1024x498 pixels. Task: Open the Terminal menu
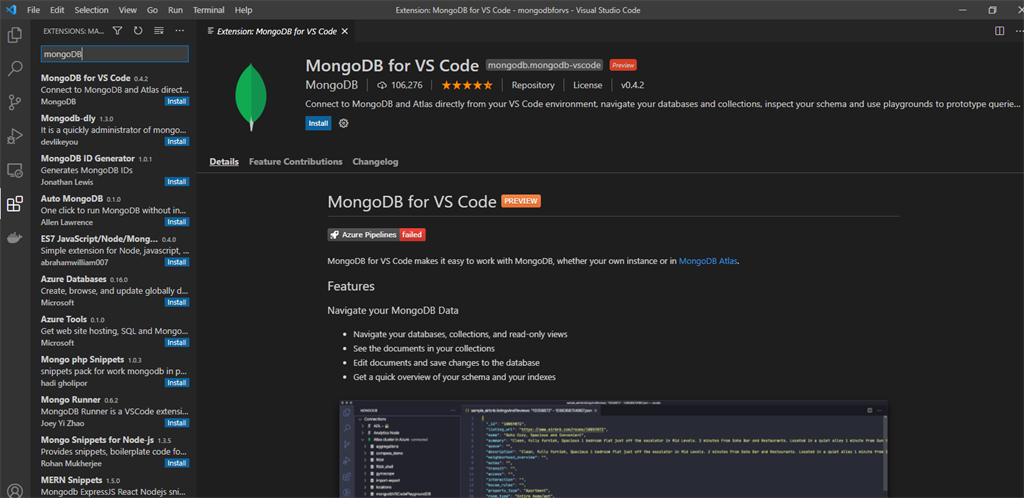209,10
